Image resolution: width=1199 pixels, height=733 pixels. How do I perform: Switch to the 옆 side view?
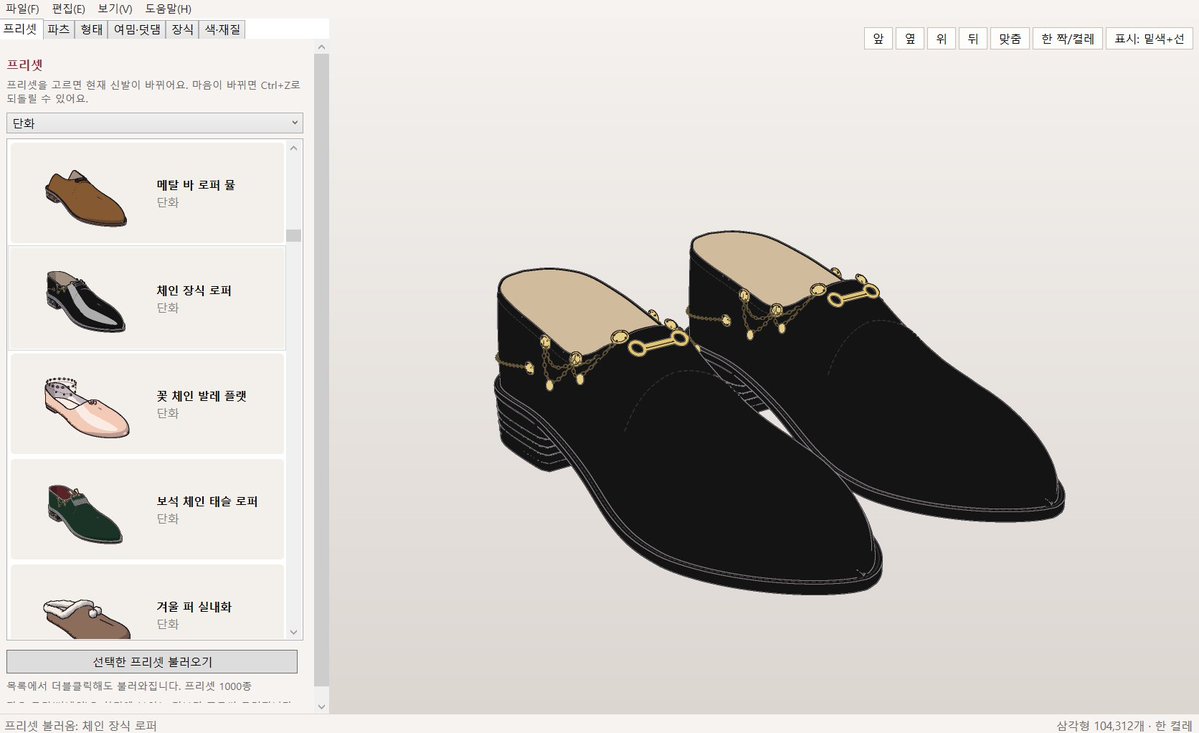coord(910,38)
